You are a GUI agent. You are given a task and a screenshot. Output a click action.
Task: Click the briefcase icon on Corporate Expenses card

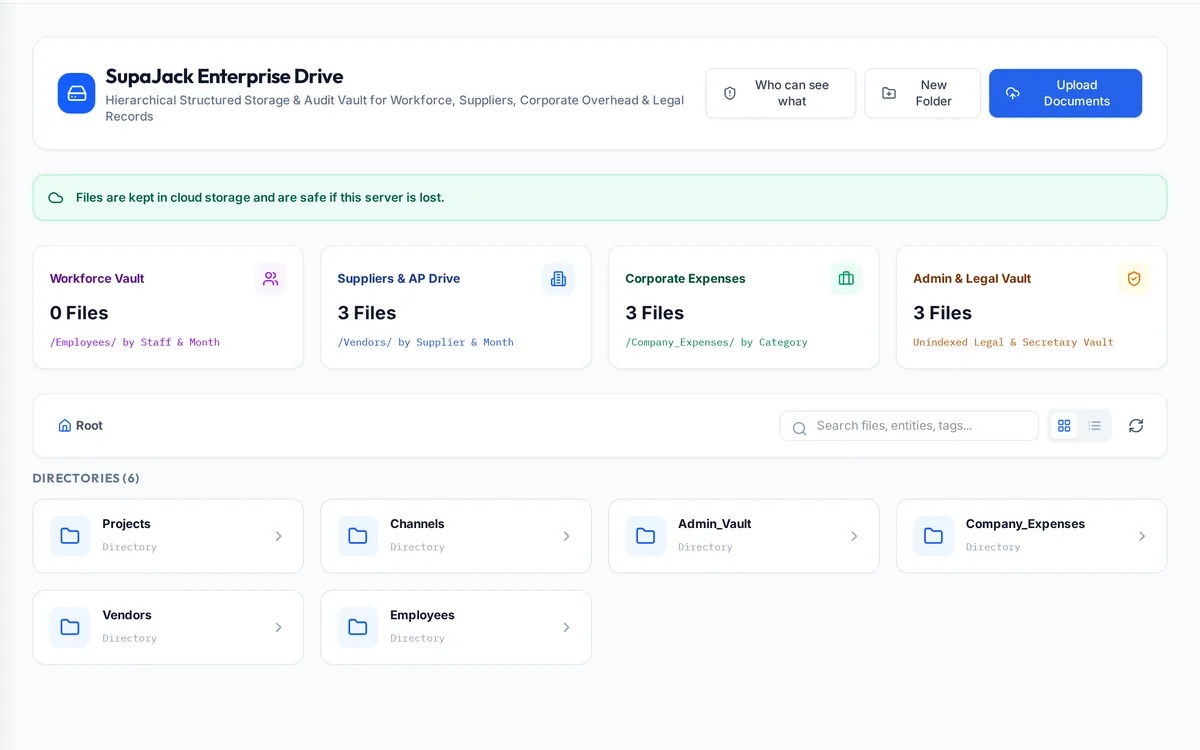click(846, 279)
